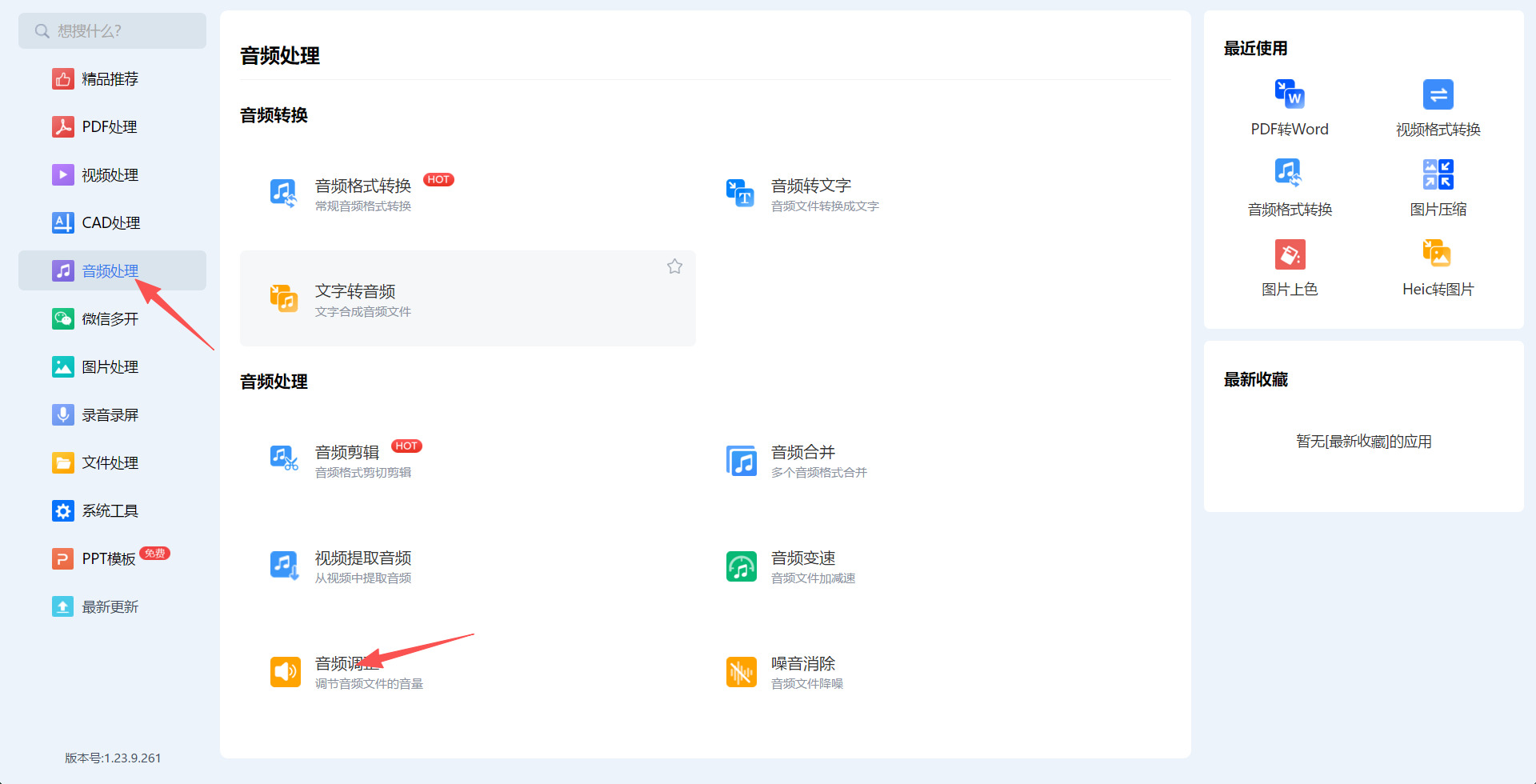The width and height of the screenshot is (1536, 784).
Task: Open the PPT模板 free templates entry
Action: pos(112,559)
